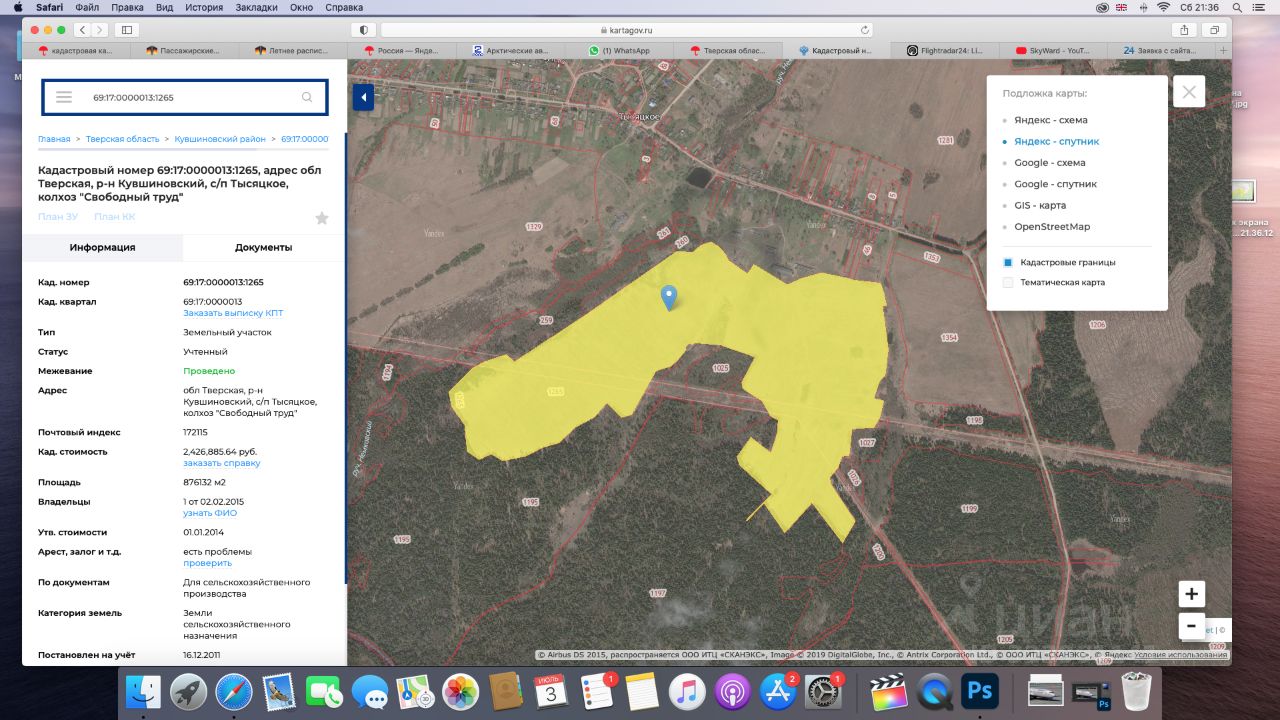Select OpenStreetMap basemap option
Screen dimensions: 1280x720
pyautogui.click(x=1052, y=227)
